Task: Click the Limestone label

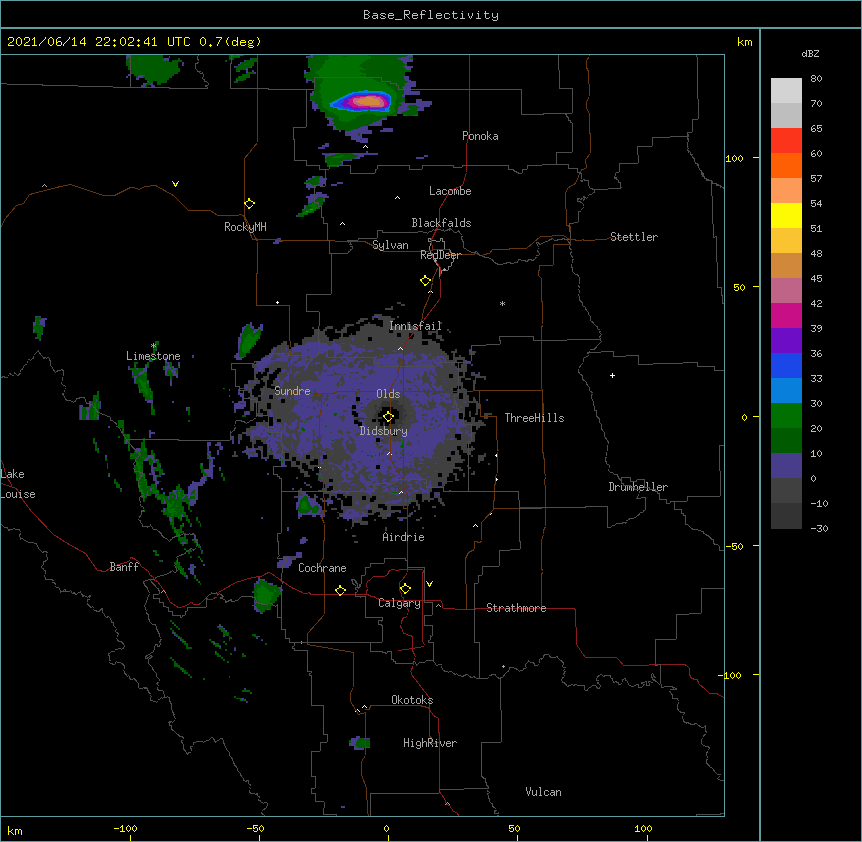Action: click(153, 356)
